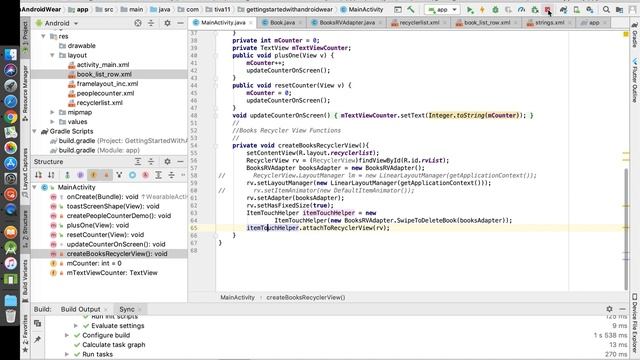Open Resource Manager side panel

click(x=25, y=94)
